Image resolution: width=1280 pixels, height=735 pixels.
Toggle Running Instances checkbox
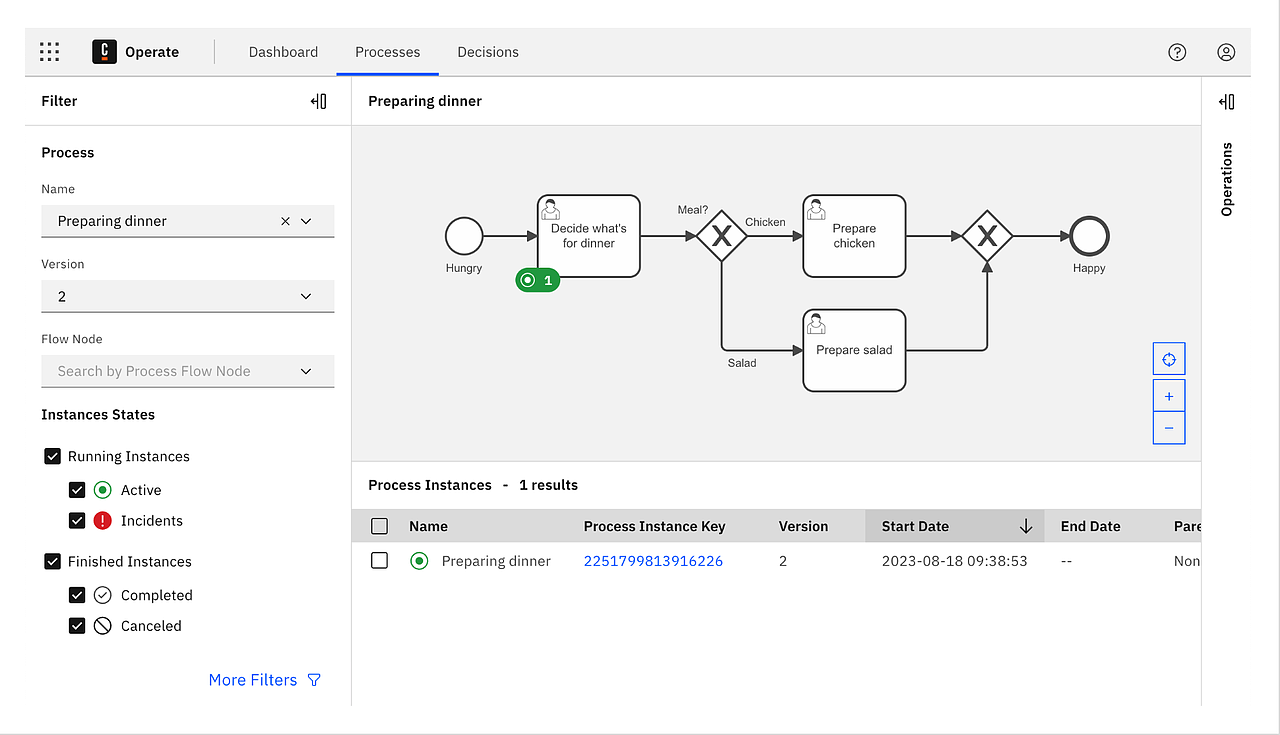[x=53, y=456]
